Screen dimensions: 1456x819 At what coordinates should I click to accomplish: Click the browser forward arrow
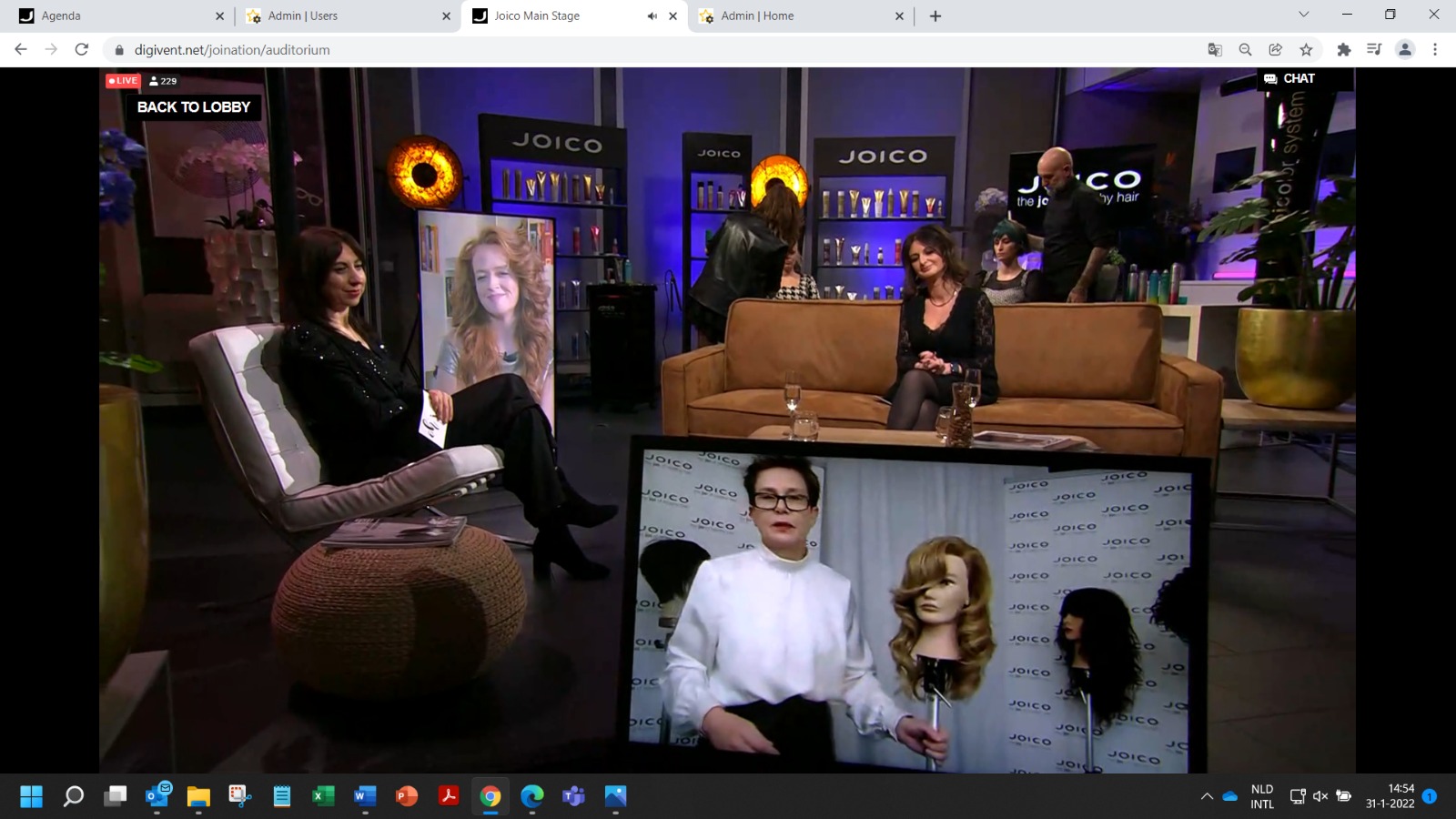point(51,49)
